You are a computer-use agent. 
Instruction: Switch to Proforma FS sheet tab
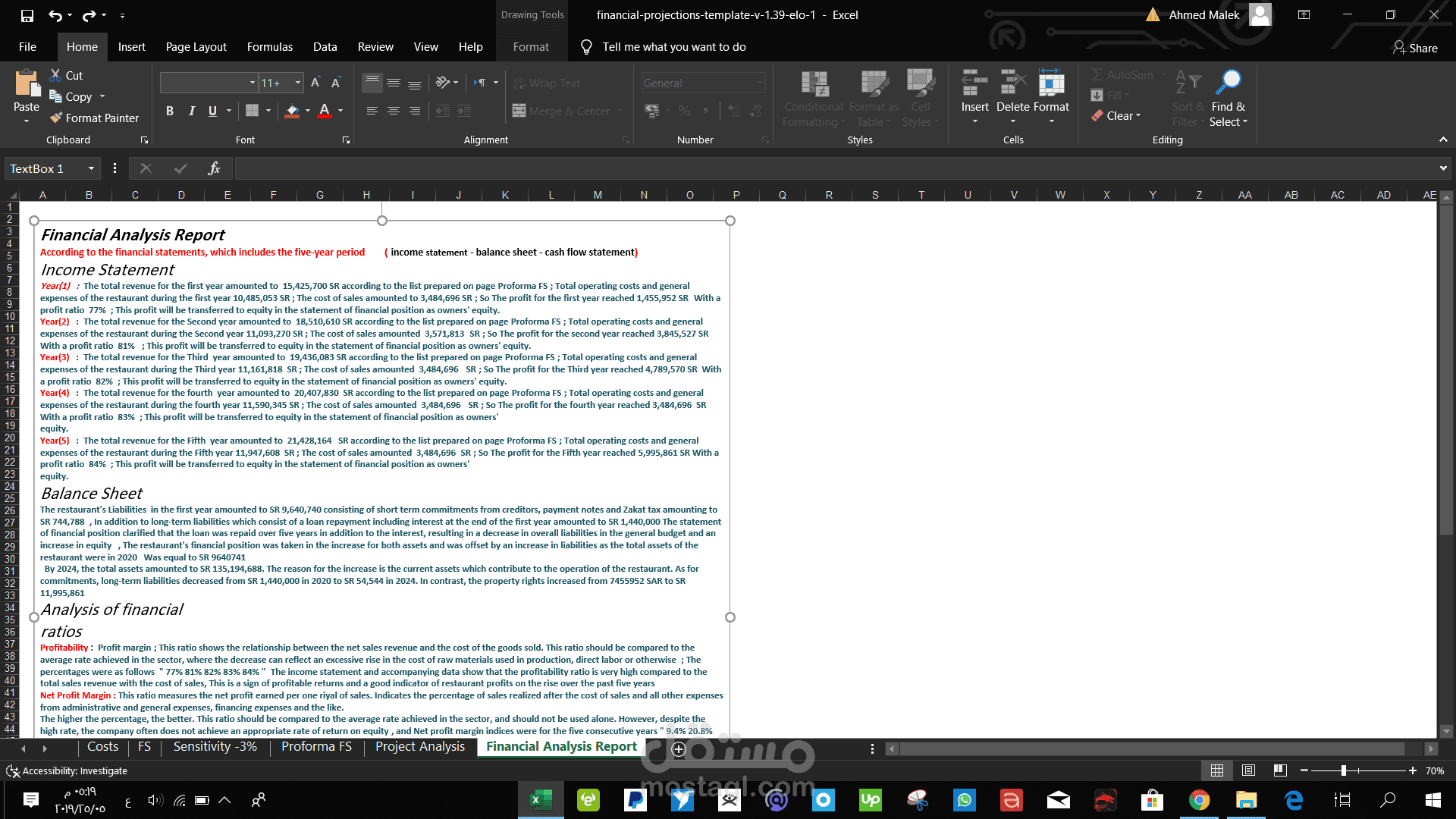pyautogui.click(x=316, y=747)
